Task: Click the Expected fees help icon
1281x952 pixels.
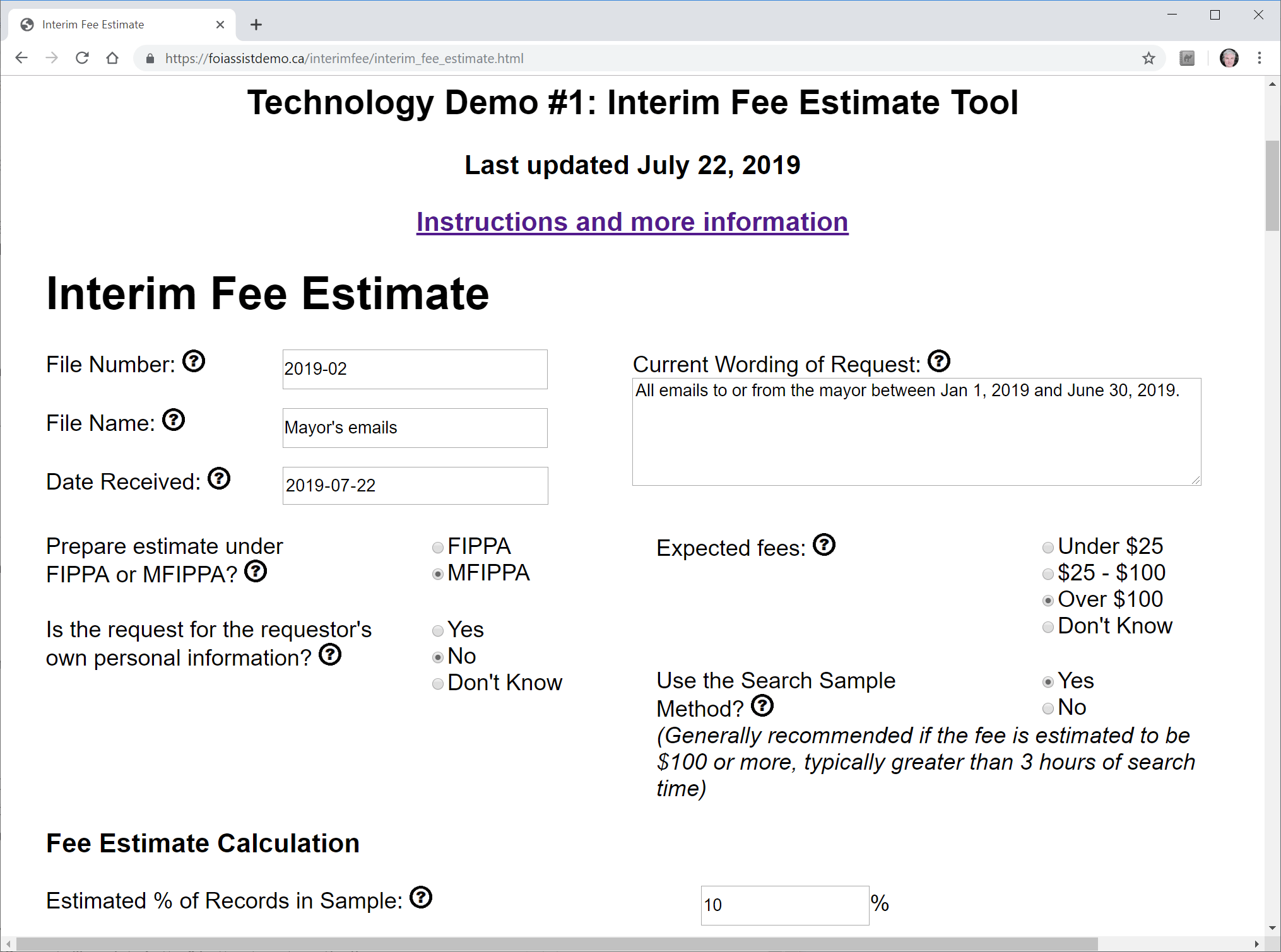Action: (x=824, y=545)
